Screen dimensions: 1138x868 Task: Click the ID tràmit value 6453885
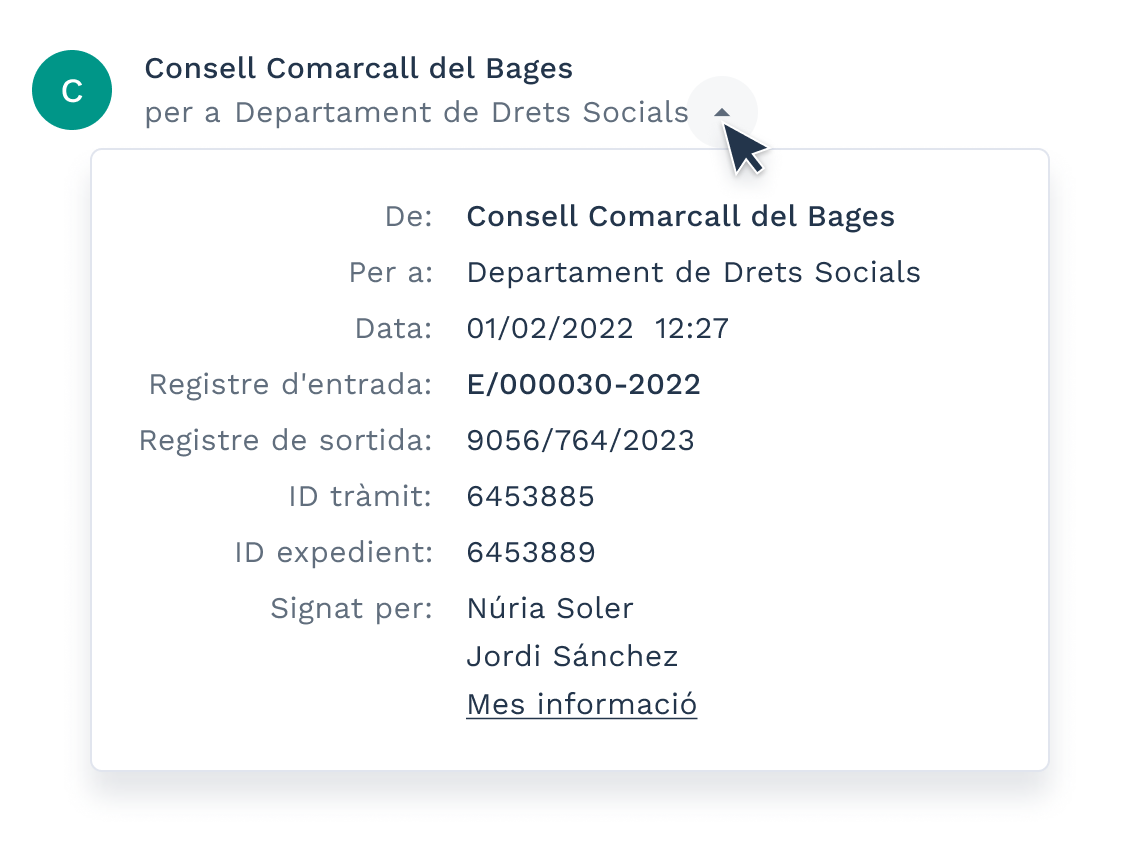coord(531,496)
